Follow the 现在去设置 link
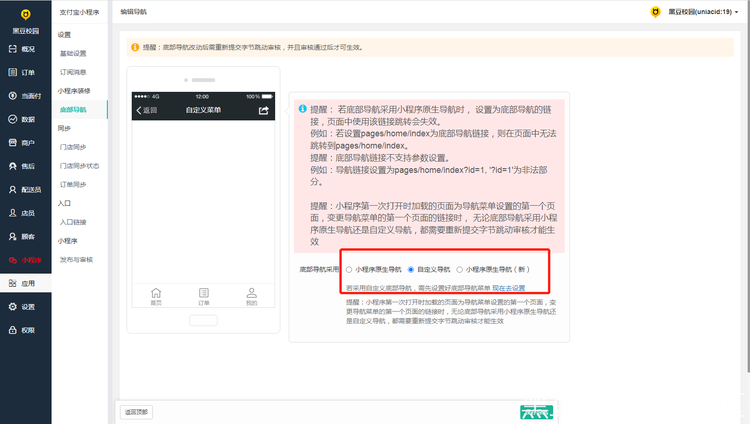 tap(509, 288)
